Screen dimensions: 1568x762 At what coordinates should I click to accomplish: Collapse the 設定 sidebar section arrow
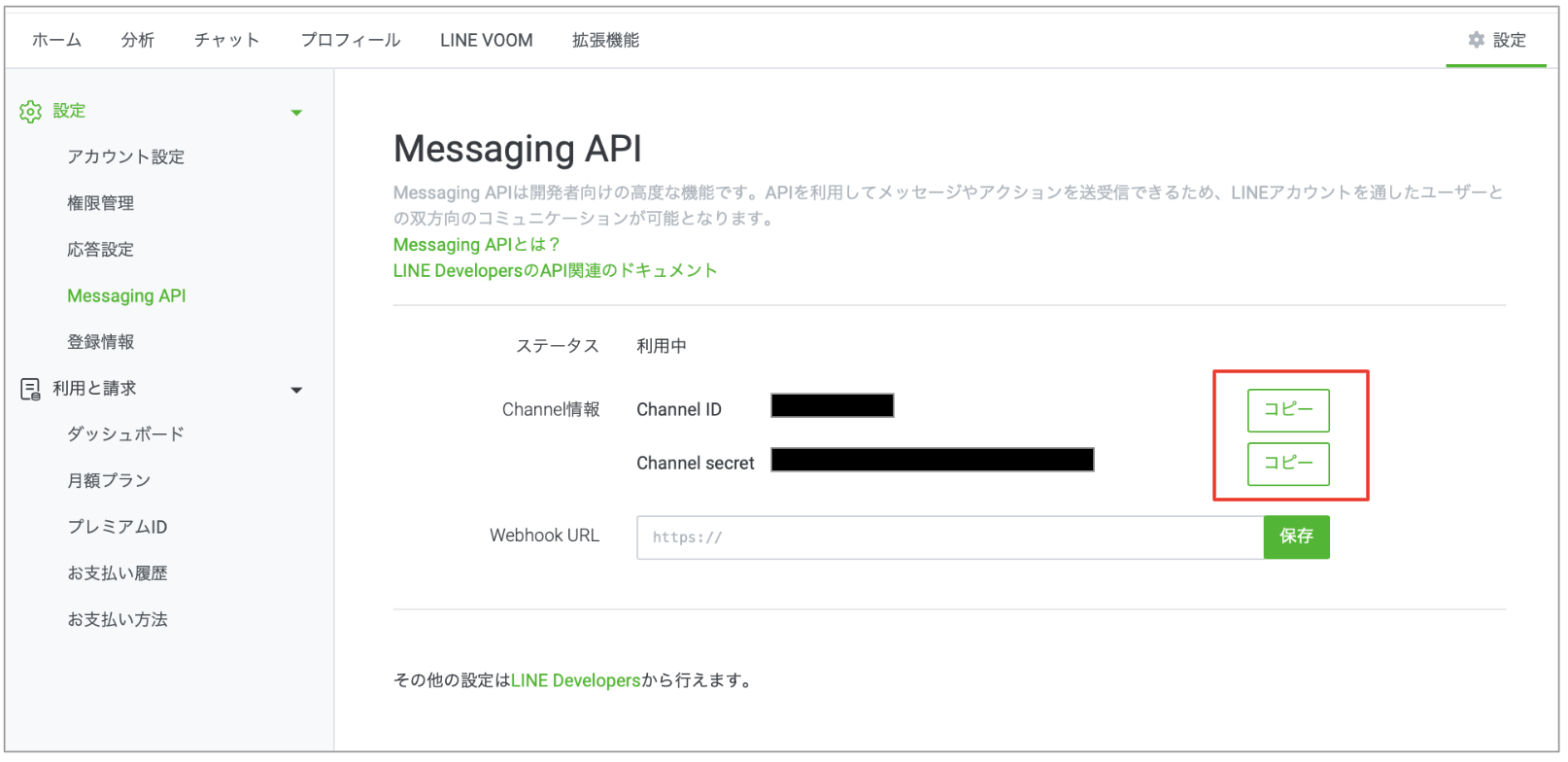296,113
